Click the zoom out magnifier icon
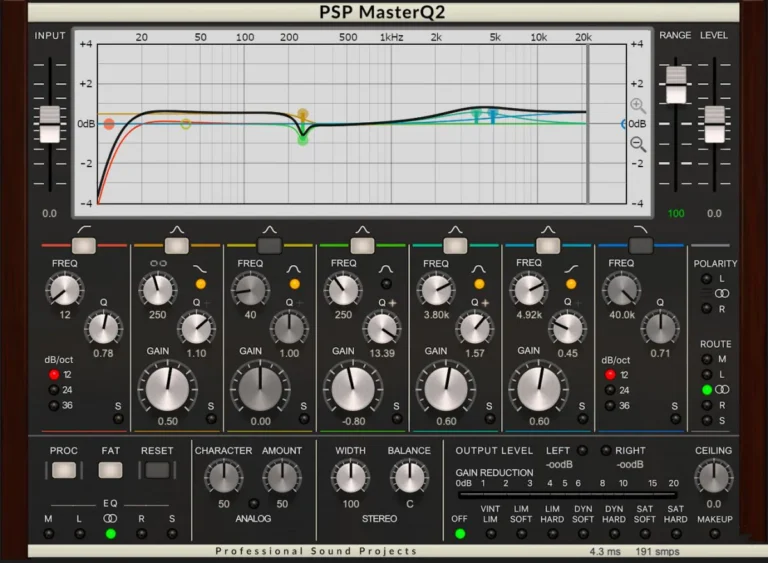This screenshot has height=563, width=768. coord(638,144)
